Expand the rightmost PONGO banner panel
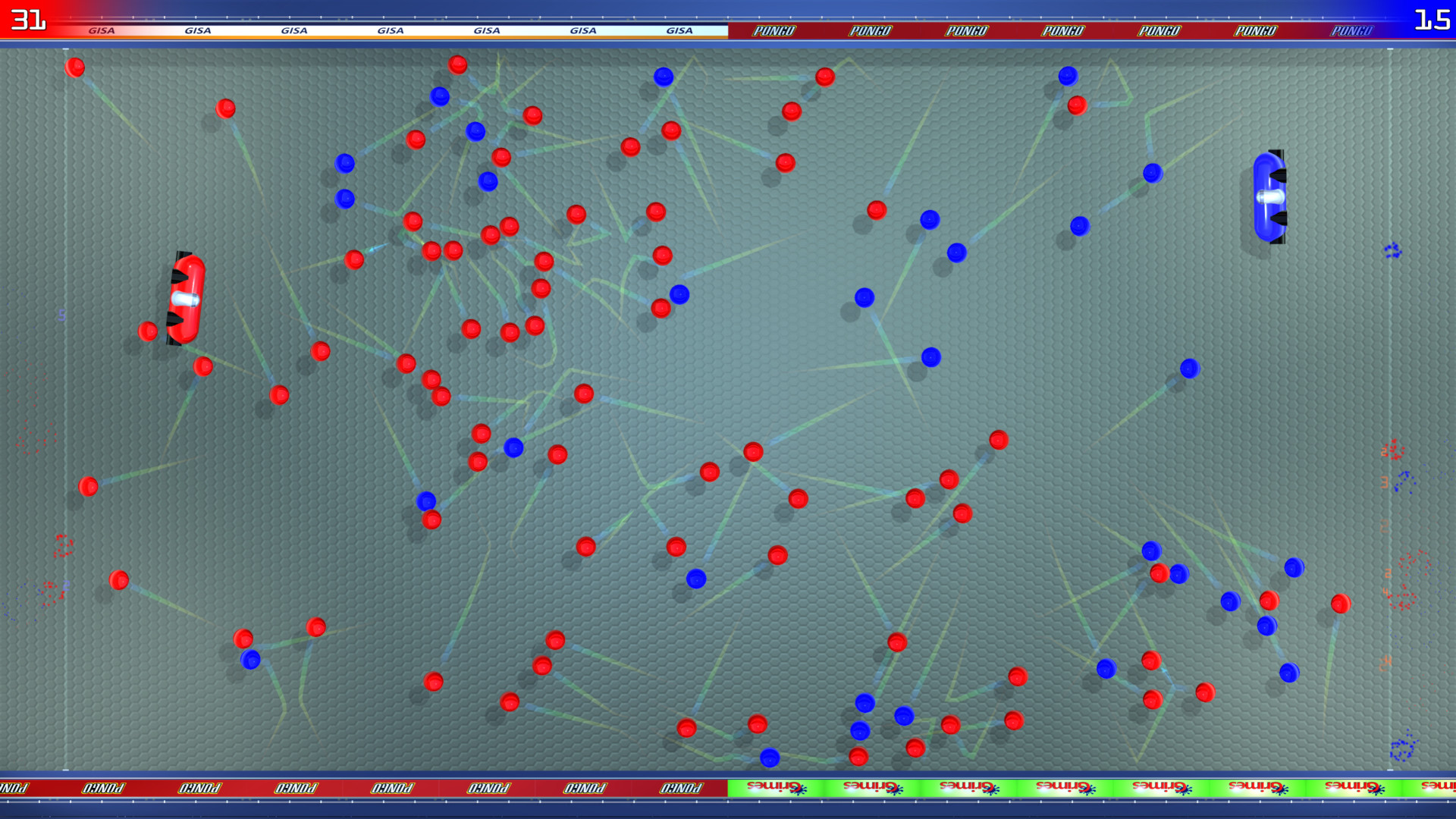The image size is (1456, 819). click(x=1353, y=31)
